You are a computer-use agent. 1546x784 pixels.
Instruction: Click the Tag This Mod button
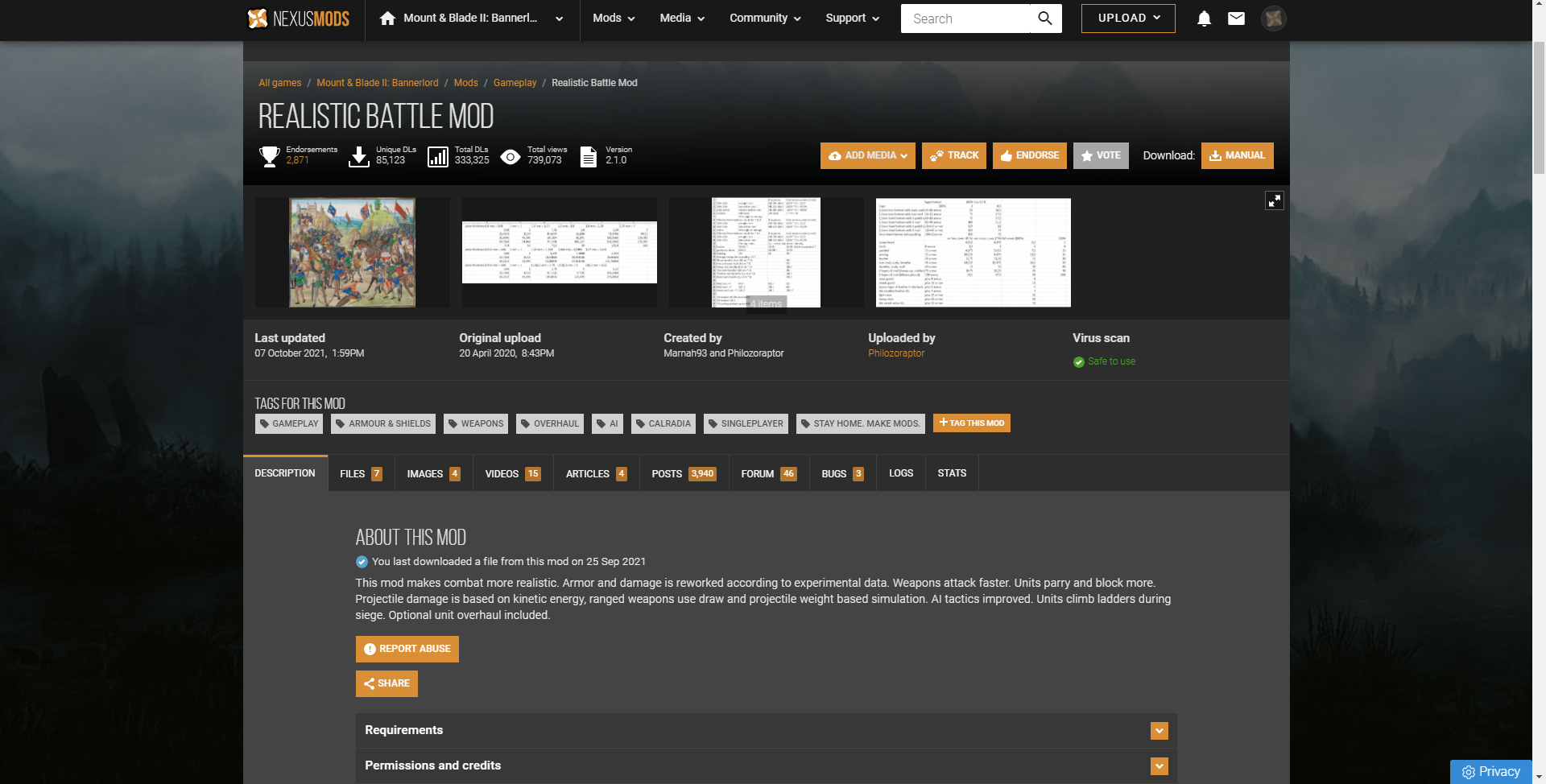tap(972, 423)
